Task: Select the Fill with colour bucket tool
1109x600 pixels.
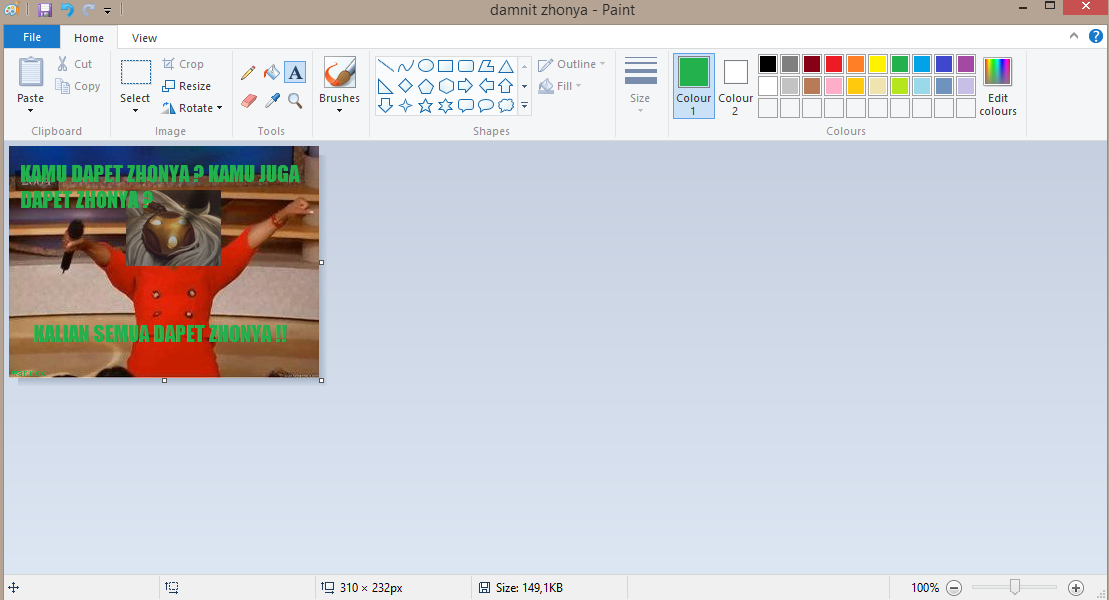Action: [272, 72]
